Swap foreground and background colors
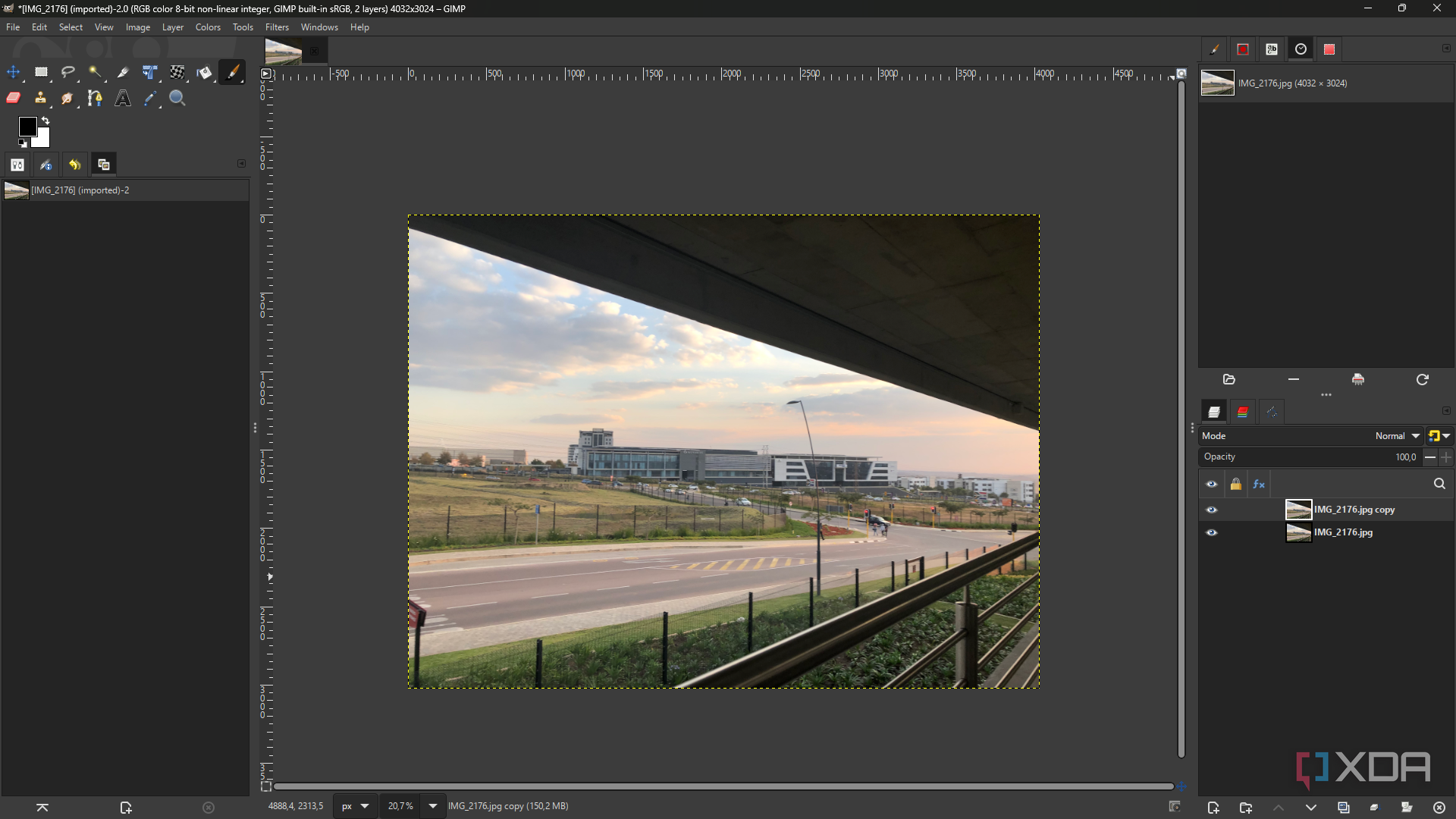The width and height of the screenshot is (1456, 819). pos(45,120)
